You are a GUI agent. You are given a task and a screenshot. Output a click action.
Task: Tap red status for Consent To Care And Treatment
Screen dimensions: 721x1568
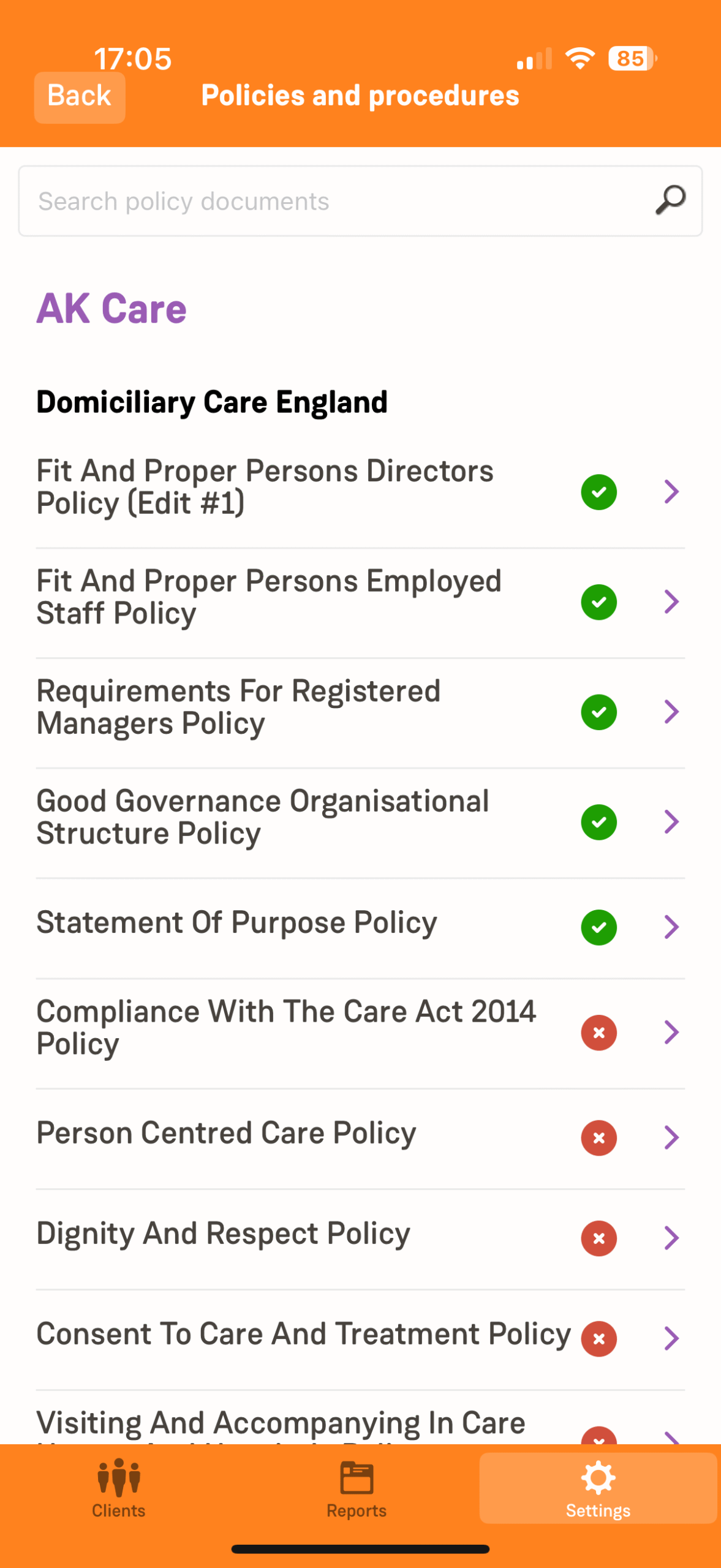click(x=598, y=1339)
